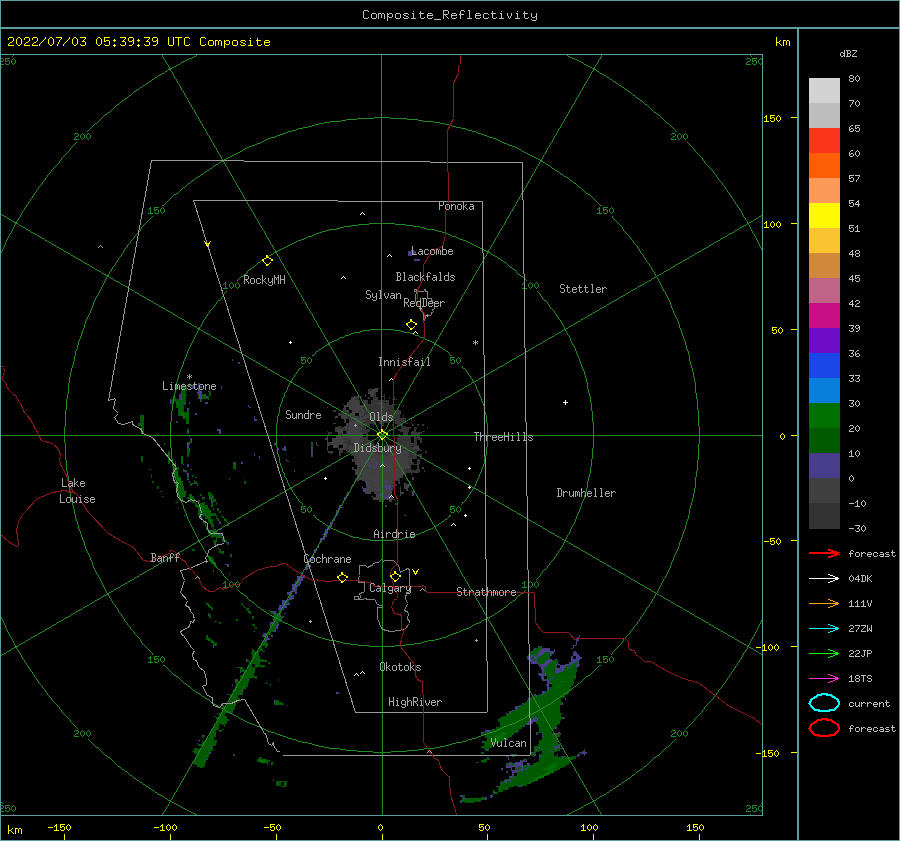Click the Strathmore label
This screenshot has height=841, width=900.
486,592
